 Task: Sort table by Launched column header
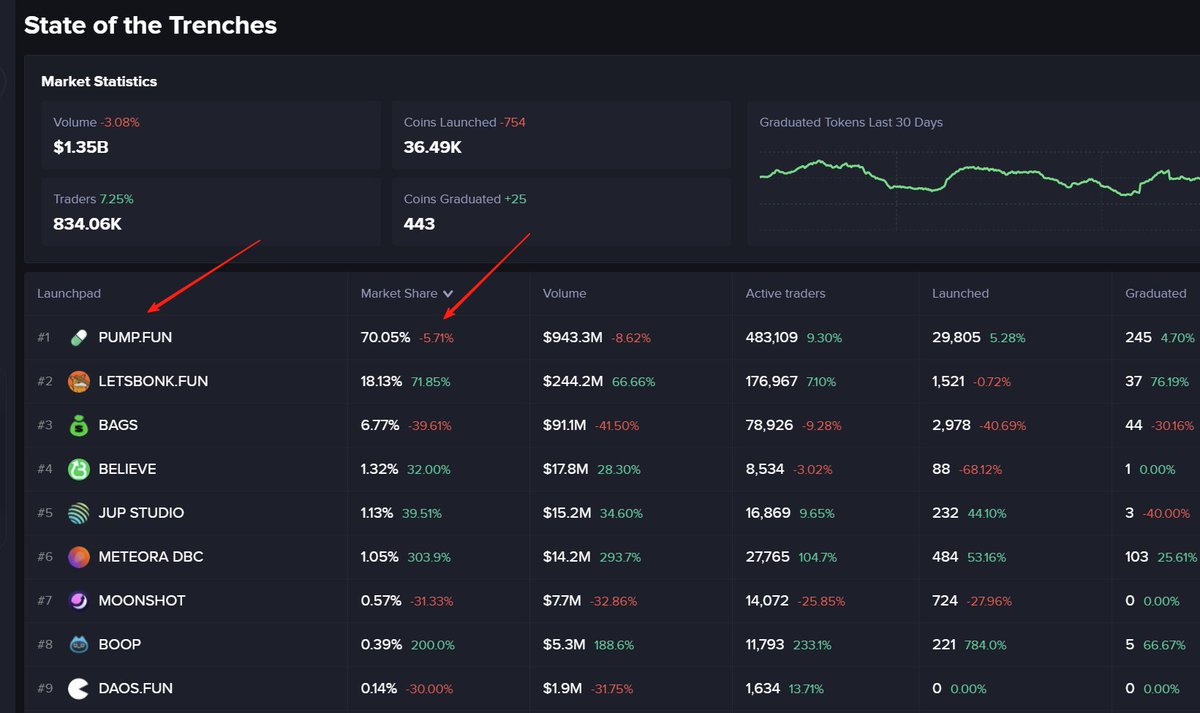tap(960, 294)
